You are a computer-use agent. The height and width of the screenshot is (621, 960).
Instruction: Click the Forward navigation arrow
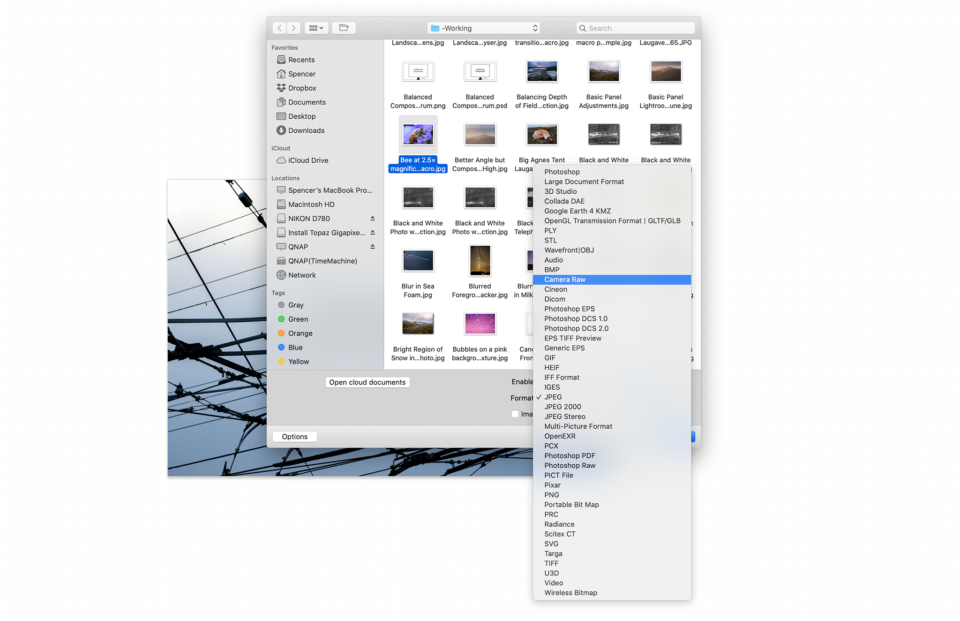pyautogui.click(x=293, y=28)
